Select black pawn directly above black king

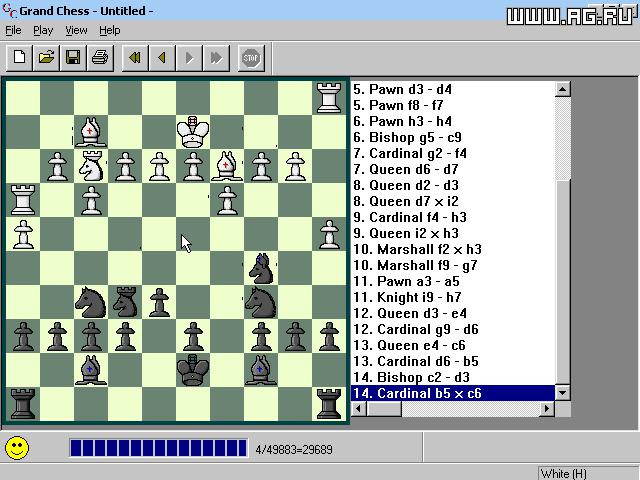[193, 336]
